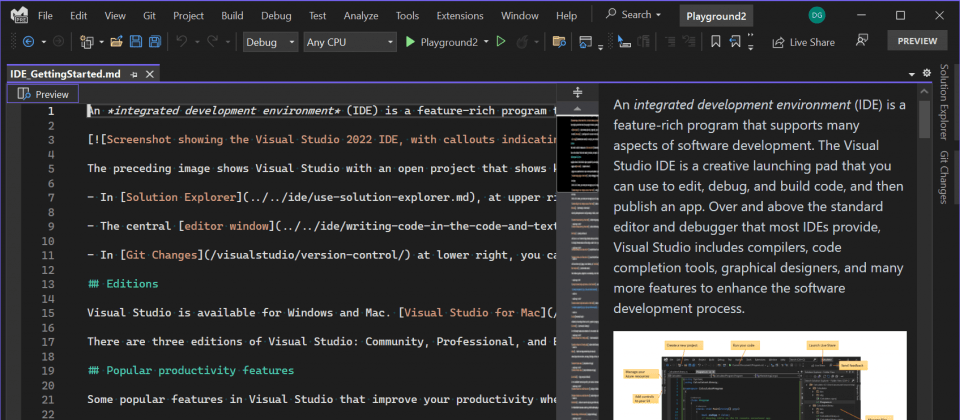Viewport: 960px width, 420px height.
Task: Open the Build menu
Action: [x=232, y=15]
